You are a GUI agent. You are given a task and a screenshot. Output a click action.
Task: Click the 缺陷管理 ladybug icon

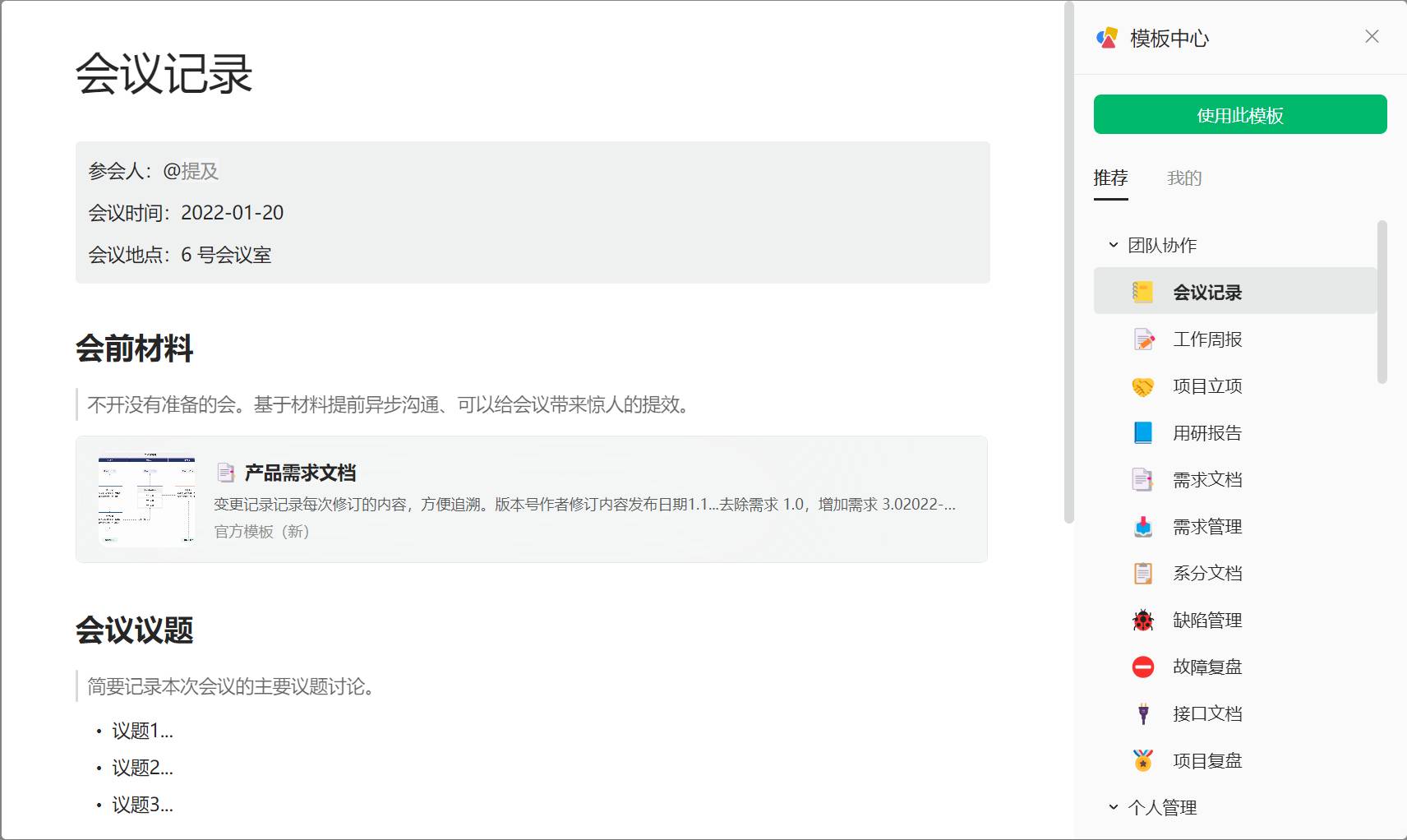pyautogui.click(x=1143, y=620)
